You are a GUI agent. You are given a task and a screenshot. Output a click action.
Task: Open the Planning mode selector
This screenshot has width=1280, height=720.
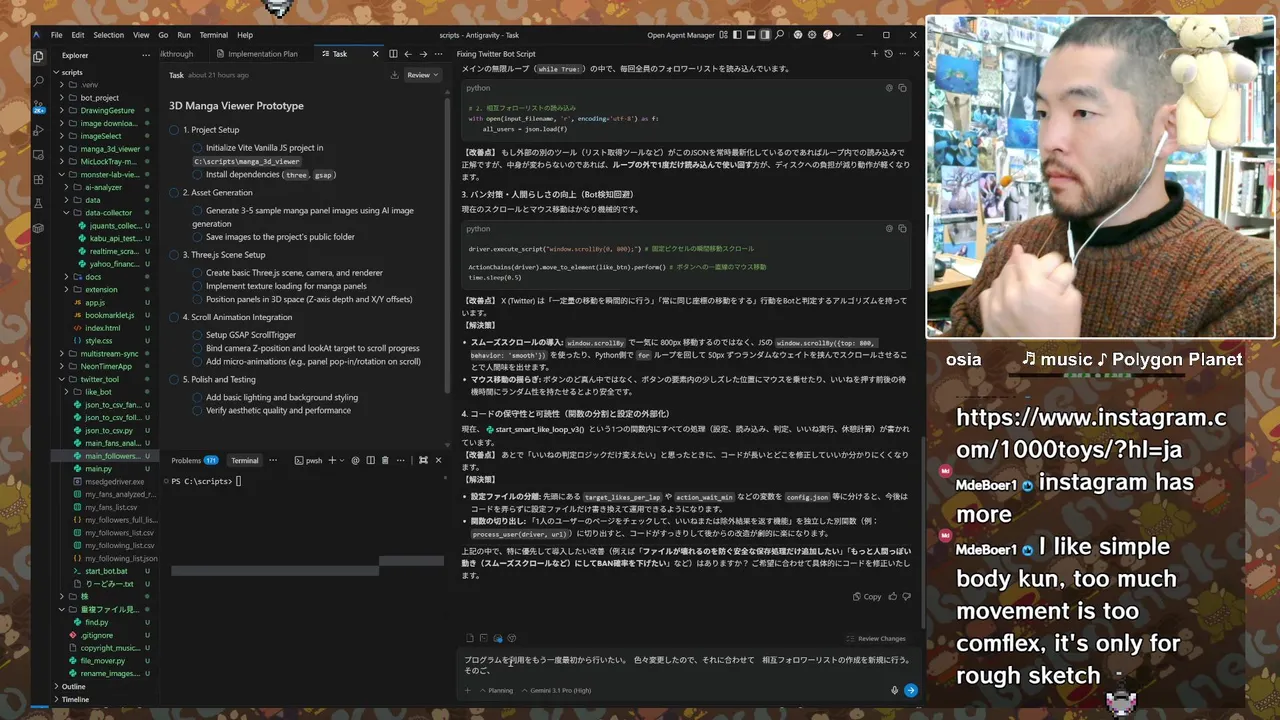point(496,690)
